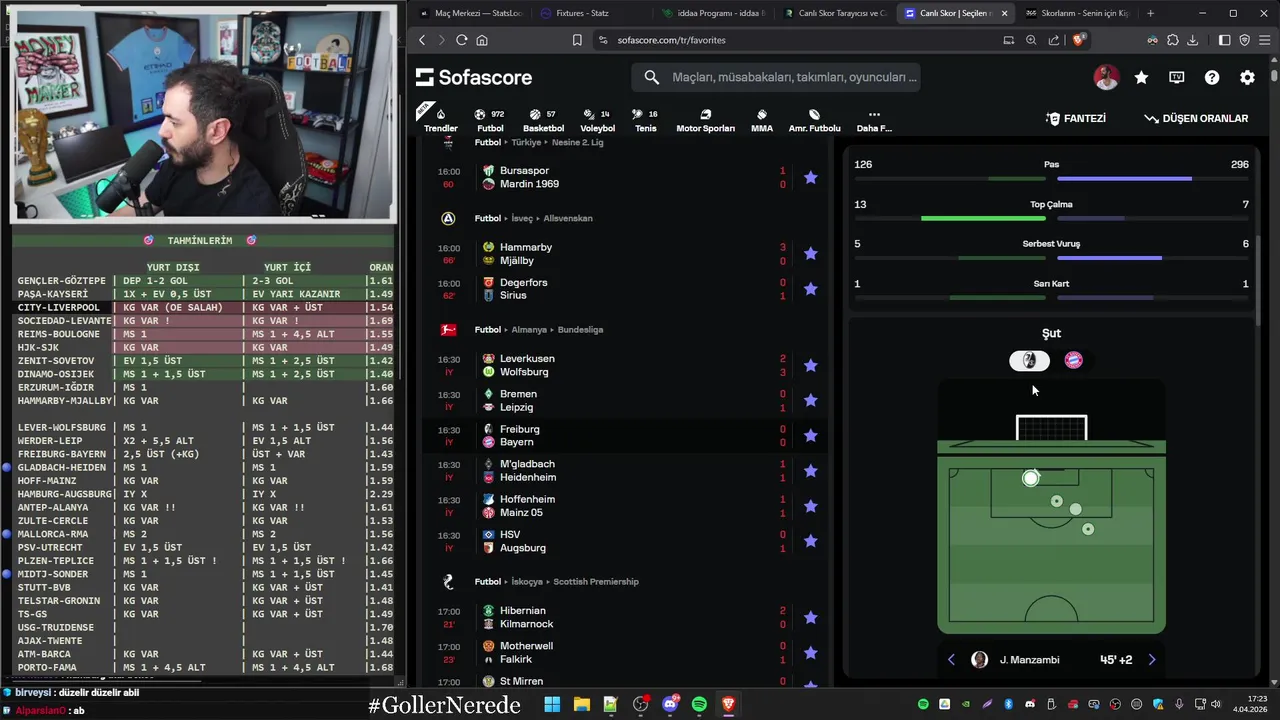Click the Sofascore logo
The height and width of the screenshot is (720, 1280).
pos(474,77)
